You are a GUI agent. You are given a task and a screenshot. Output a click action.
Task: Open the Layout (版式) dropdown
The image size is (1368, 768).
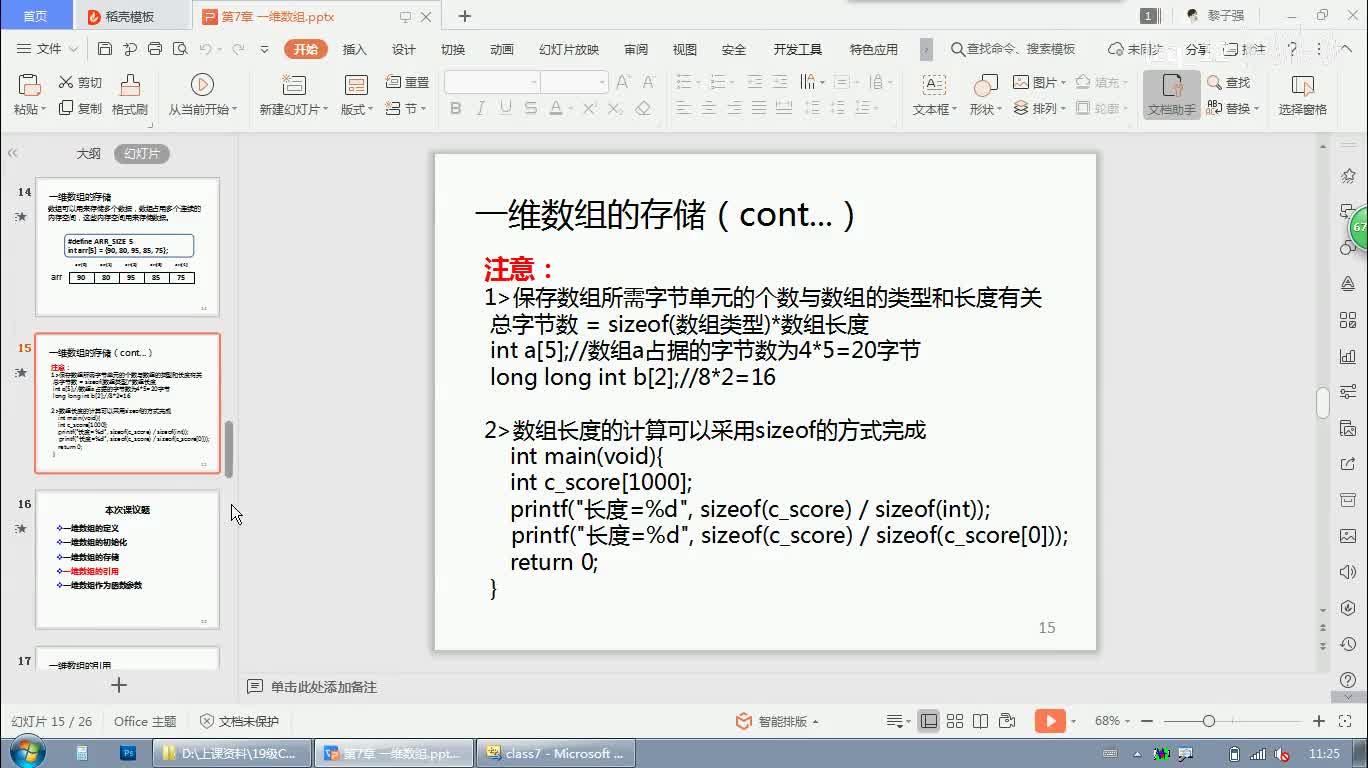coord(357,109)
